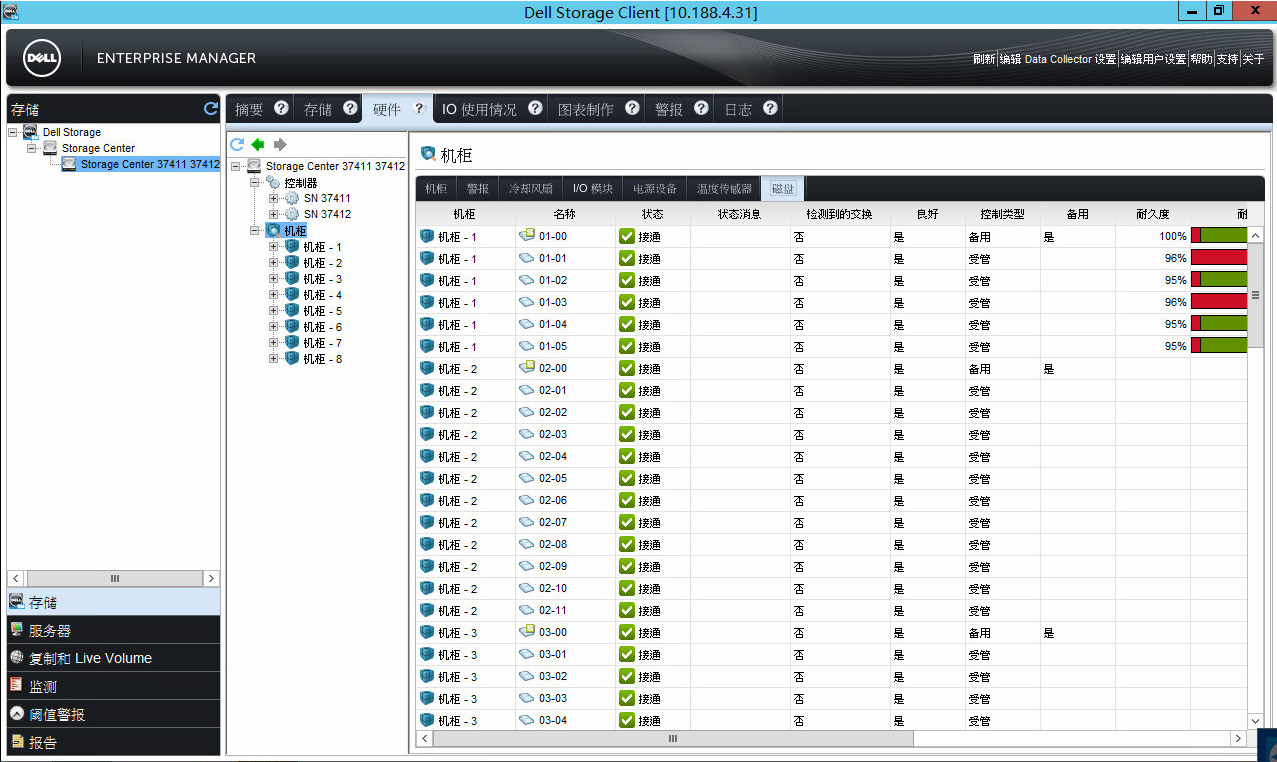
Task: Expand 机柜 - 4 in hardware tree
Action: click(x=274, y=294)
